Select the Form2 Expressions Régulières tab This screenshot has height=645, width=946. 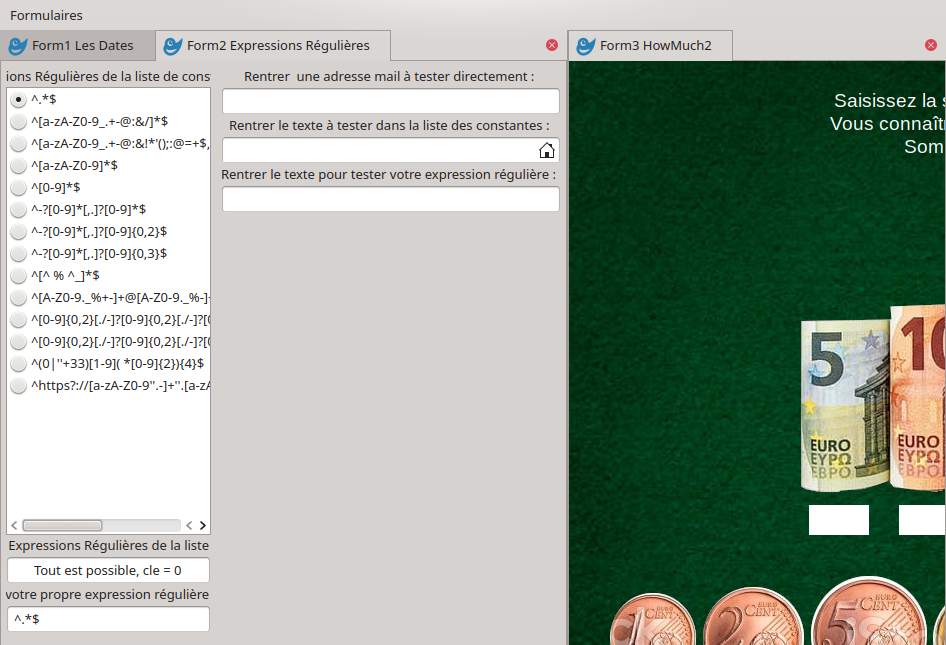[273, 46]
